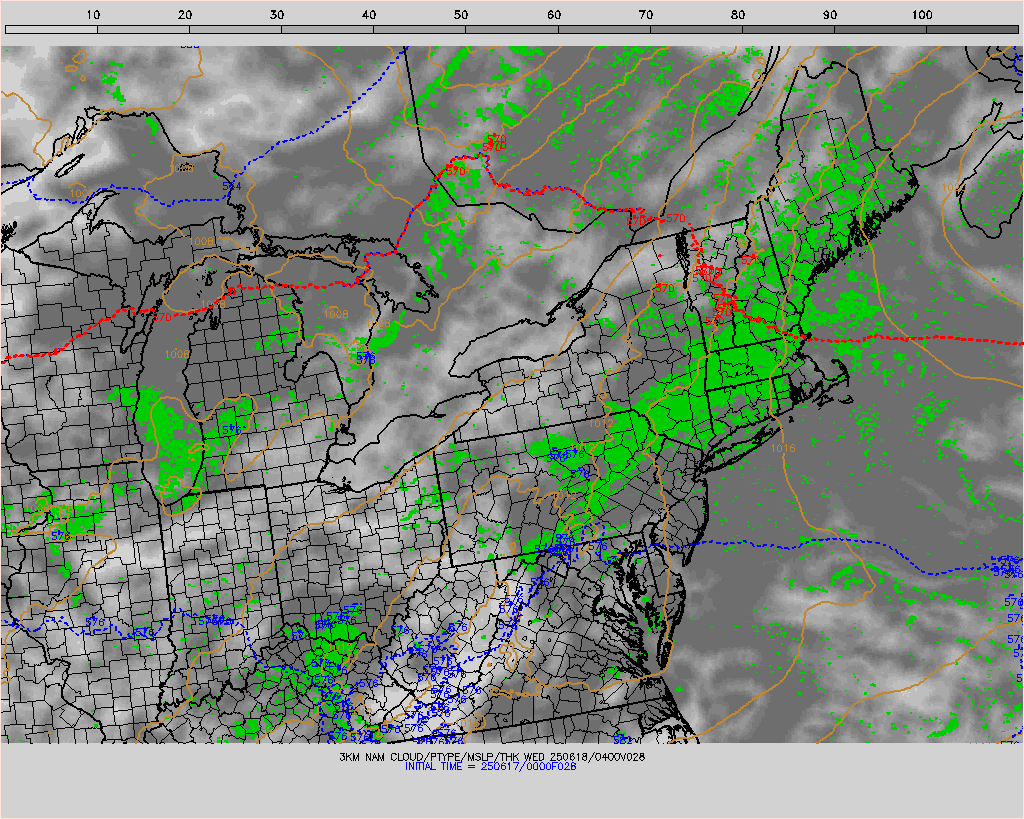Click the 1016 isobar label off the coast
Screen dimensions: 1024x819
[783, 448]
